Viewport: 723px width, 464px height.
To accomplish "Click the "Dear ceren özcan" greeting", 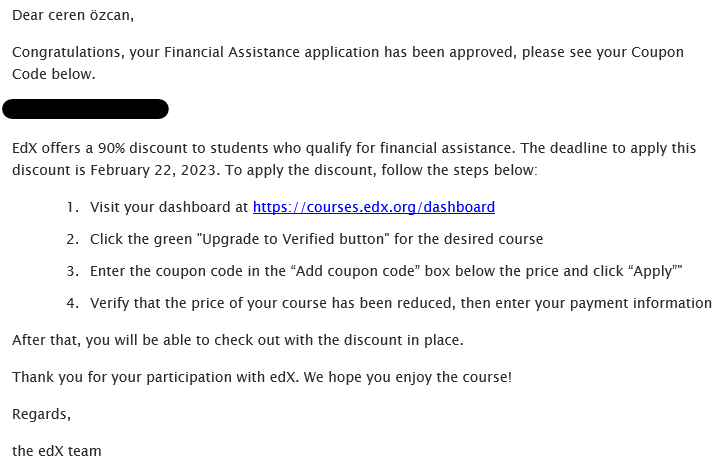I will point(72,15).
